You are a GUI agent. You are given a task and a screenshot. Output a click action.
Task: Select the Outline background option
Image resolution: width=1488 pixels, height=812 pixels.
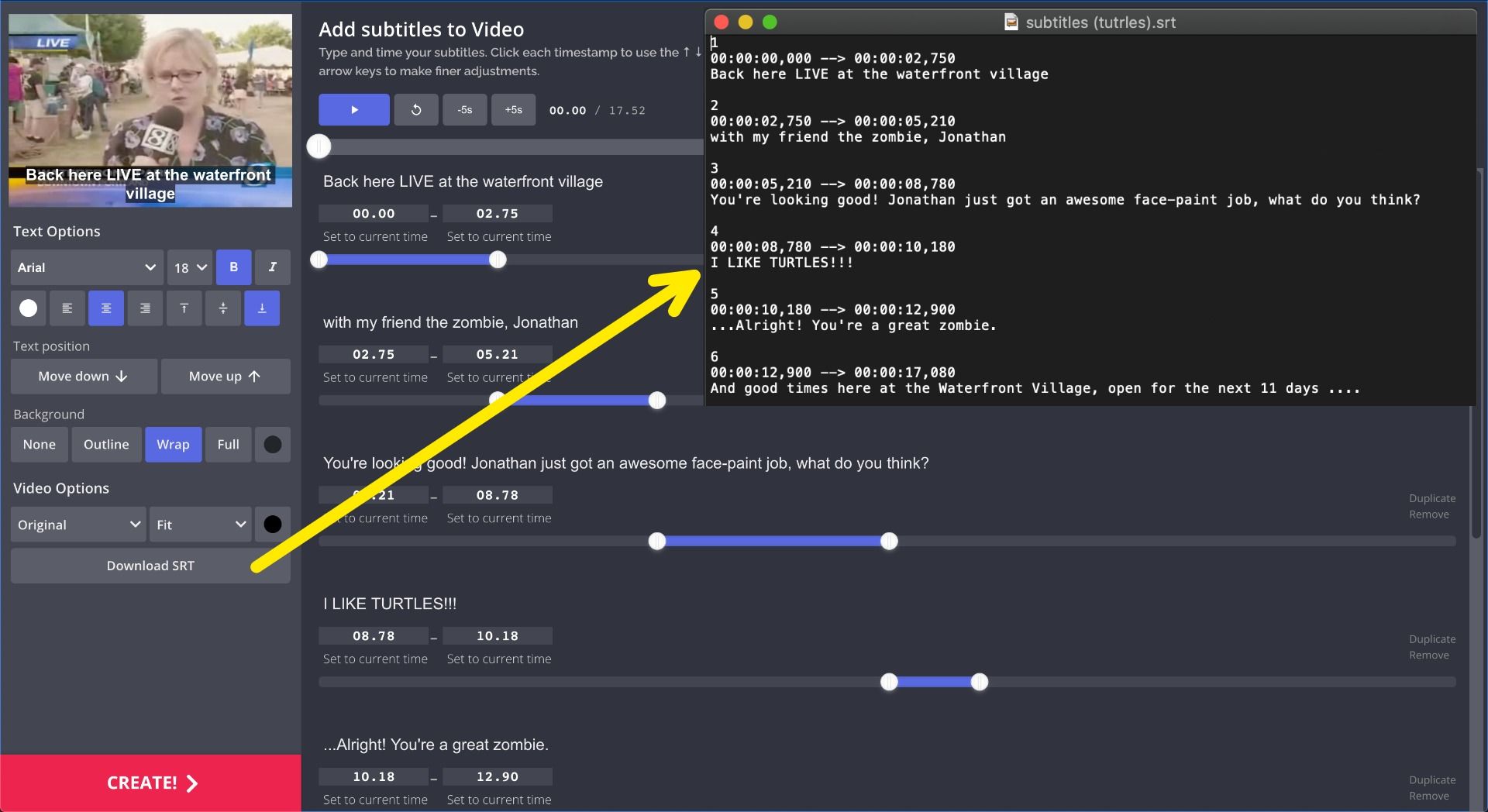[x=106, y=445]
